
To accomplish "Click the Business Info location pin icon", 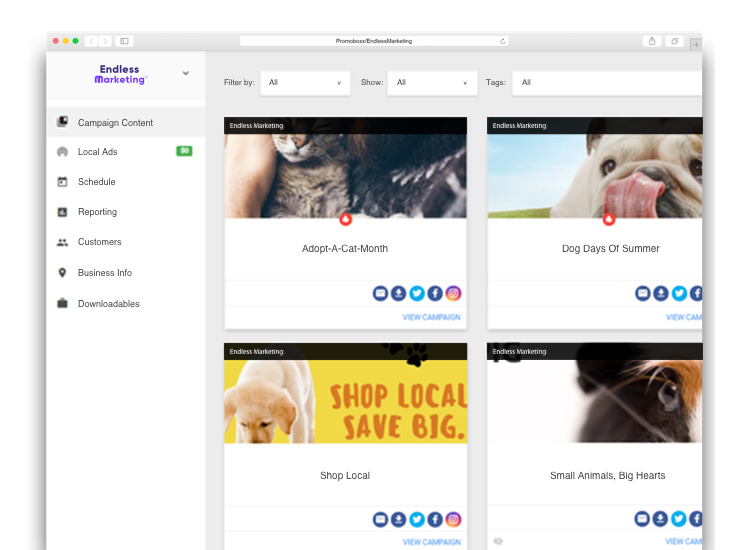I will click(62, 272).
